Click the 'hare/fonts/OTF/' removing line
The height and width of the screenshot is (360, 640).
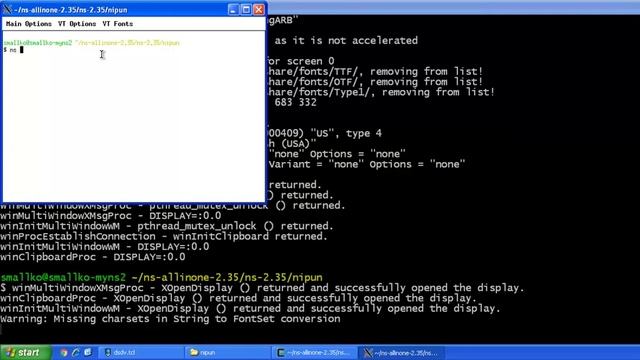(375, 82)
